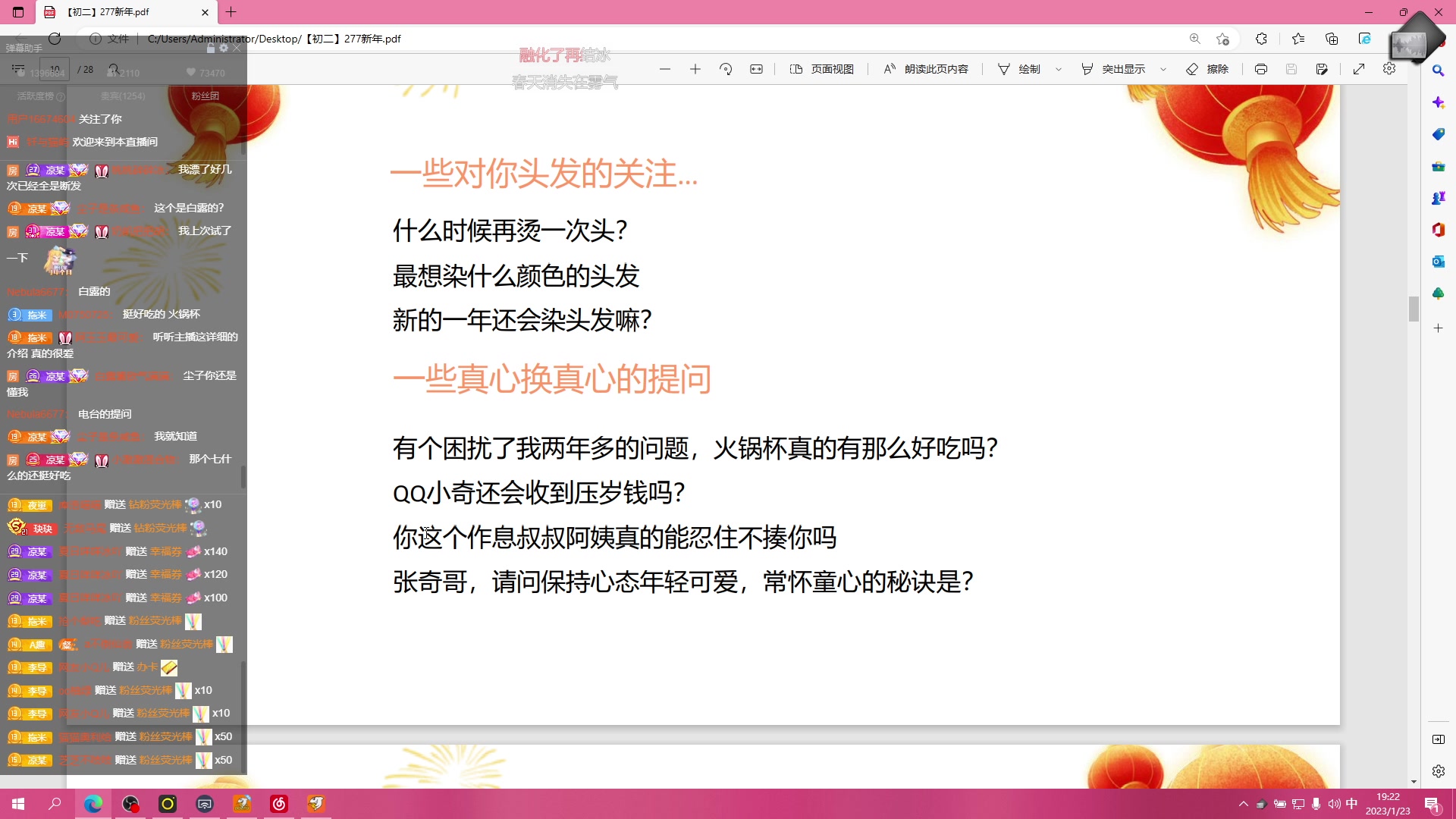This screenshot has height=819, width=1456.
Task: Toggle sidebar visibility button
Action: tap(1439, 739)
